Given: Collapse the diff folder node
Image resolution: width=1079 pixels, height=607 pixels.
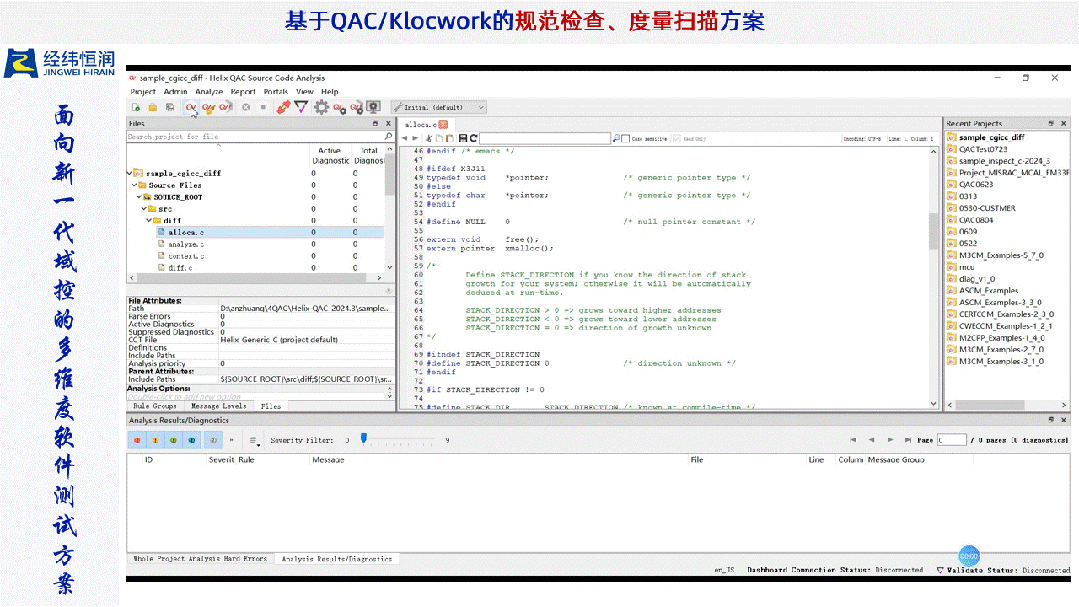Looking at the screenshot, I should pos(149,220).
